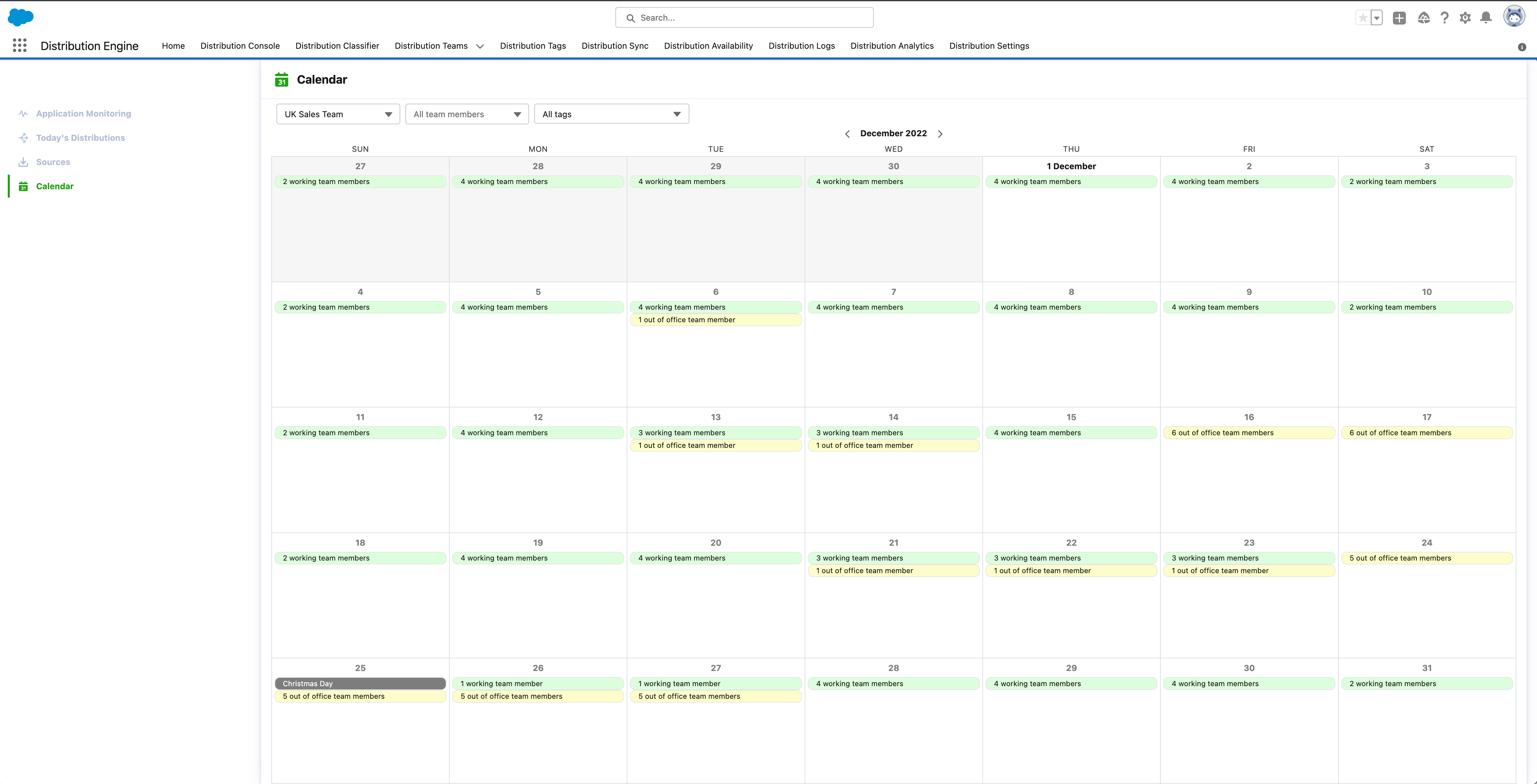Open the UK Sales Team dropdown
Screen dimensions: 1537x784
[x=338, y=114]
